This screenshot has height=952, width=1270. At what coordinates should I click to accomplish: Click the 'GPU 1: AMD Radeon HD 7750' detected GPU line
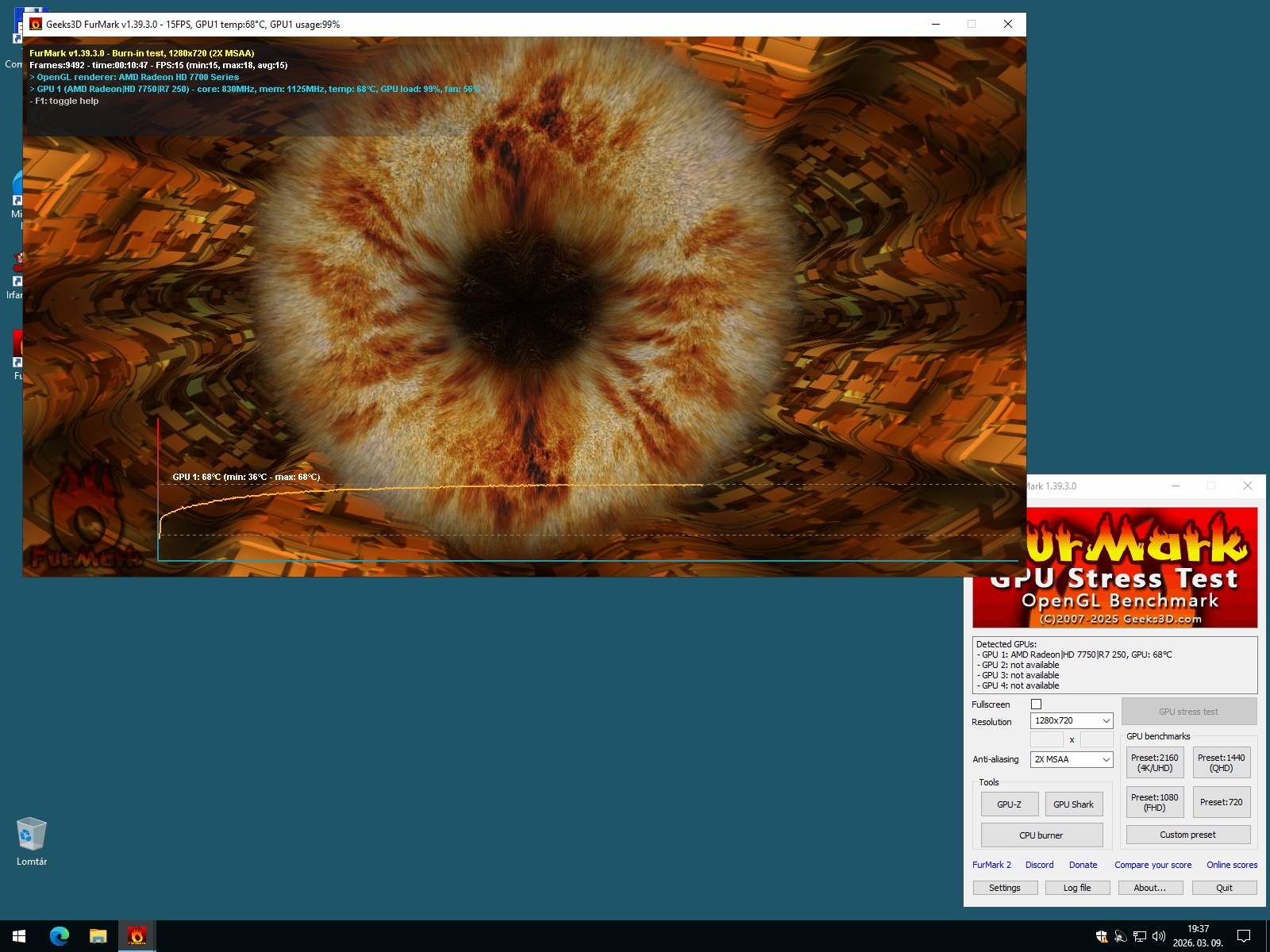1075,654
